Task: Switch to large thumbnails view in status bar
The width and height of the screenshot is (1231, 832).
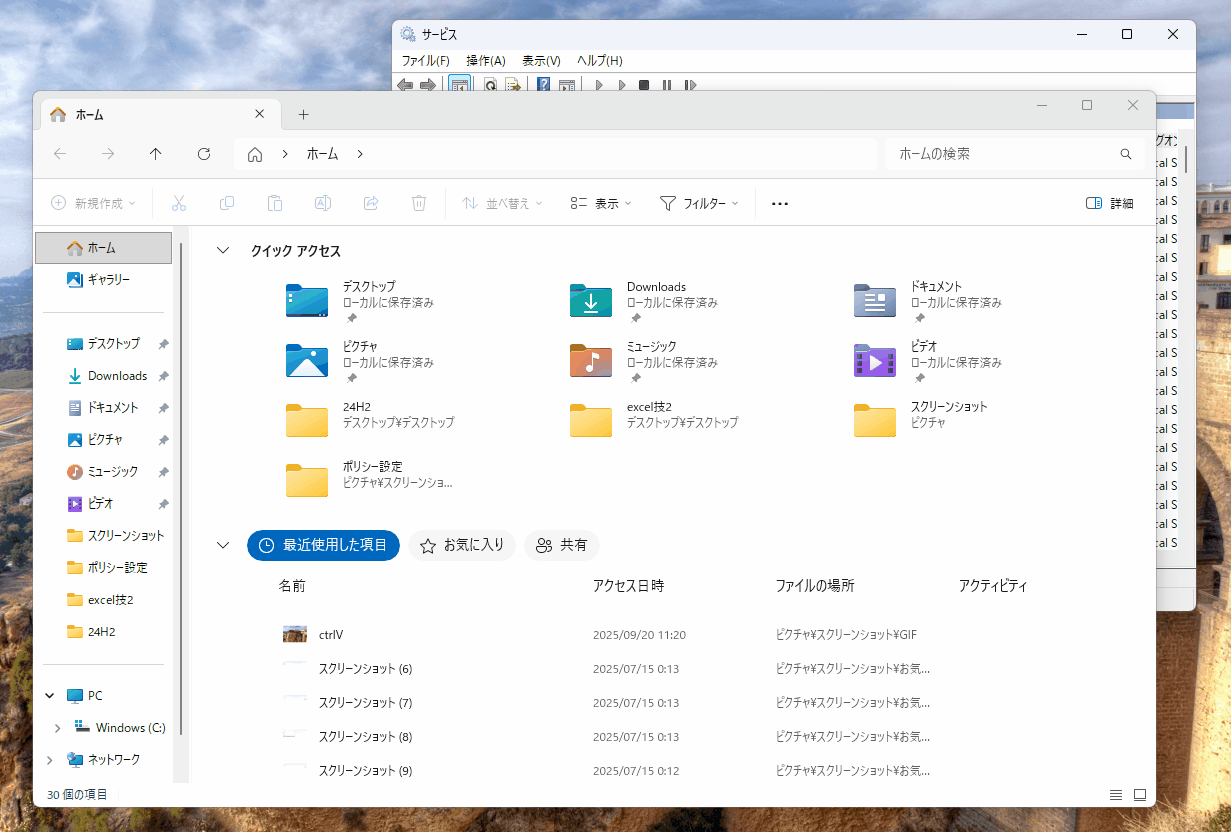Action: (x=1140, y=795)
